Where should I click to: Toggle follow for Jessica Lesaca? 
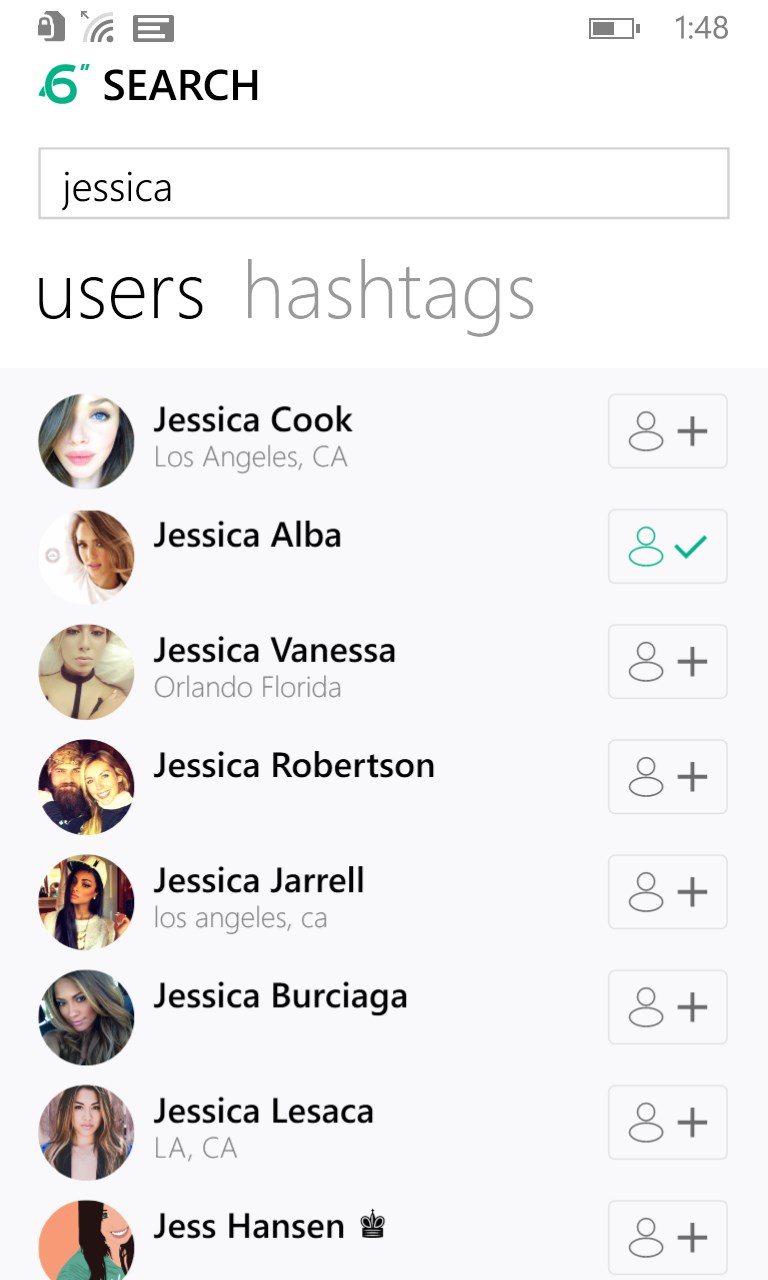coord(667,1122)
